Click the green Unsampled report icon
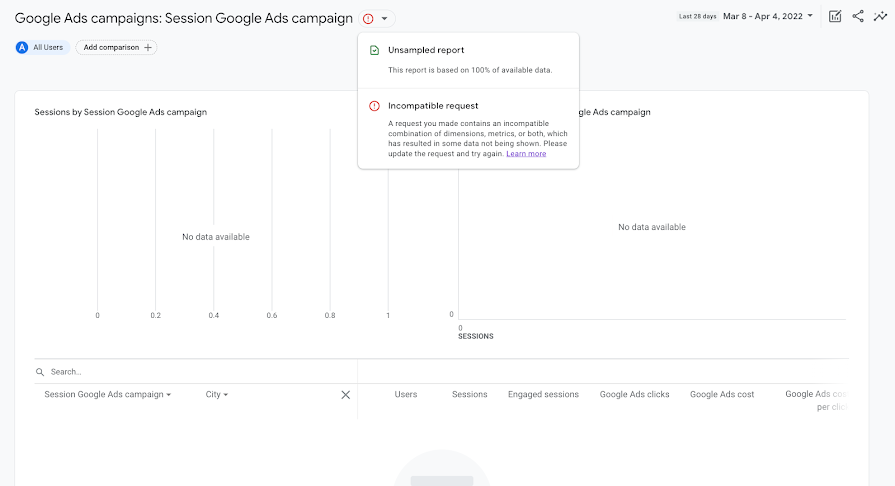Screen dimensions: 895x486 [x=374, y=50]
